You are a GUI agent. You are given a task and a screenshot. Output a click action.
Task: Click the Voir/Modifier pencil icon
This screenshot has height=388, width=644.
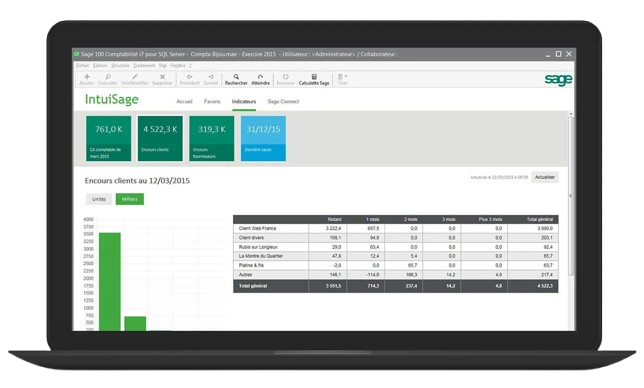(135, 77)
